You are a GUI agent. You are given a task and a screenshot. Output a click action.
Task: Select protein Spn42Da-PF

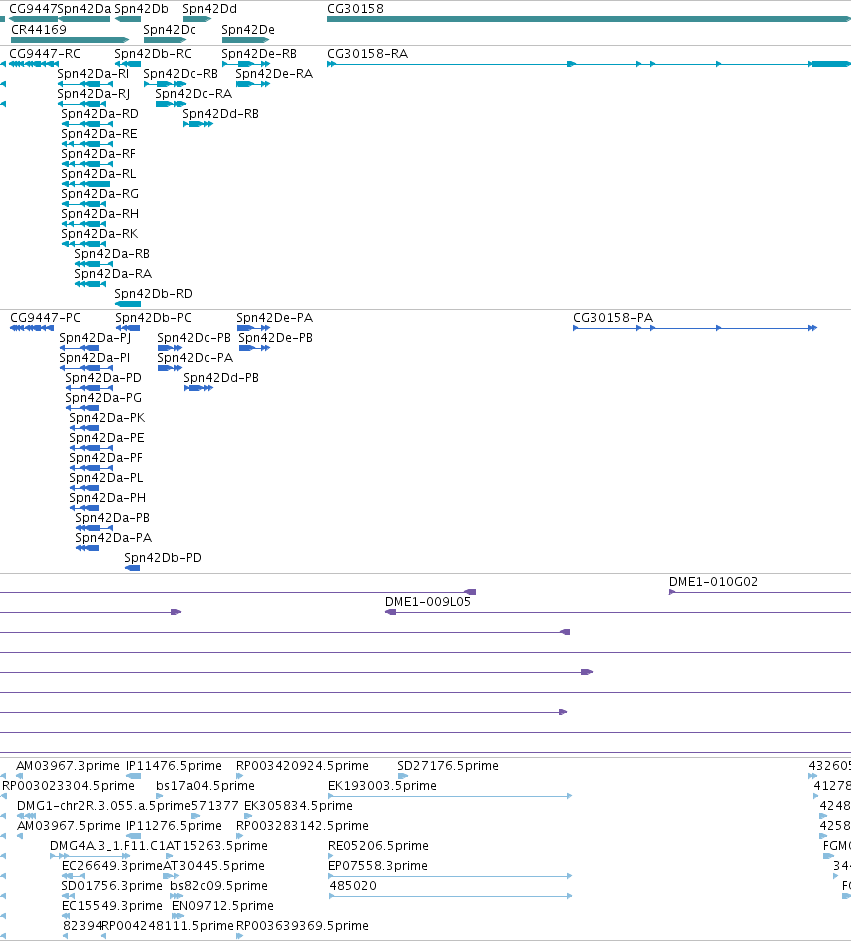(x=106, y=457)
